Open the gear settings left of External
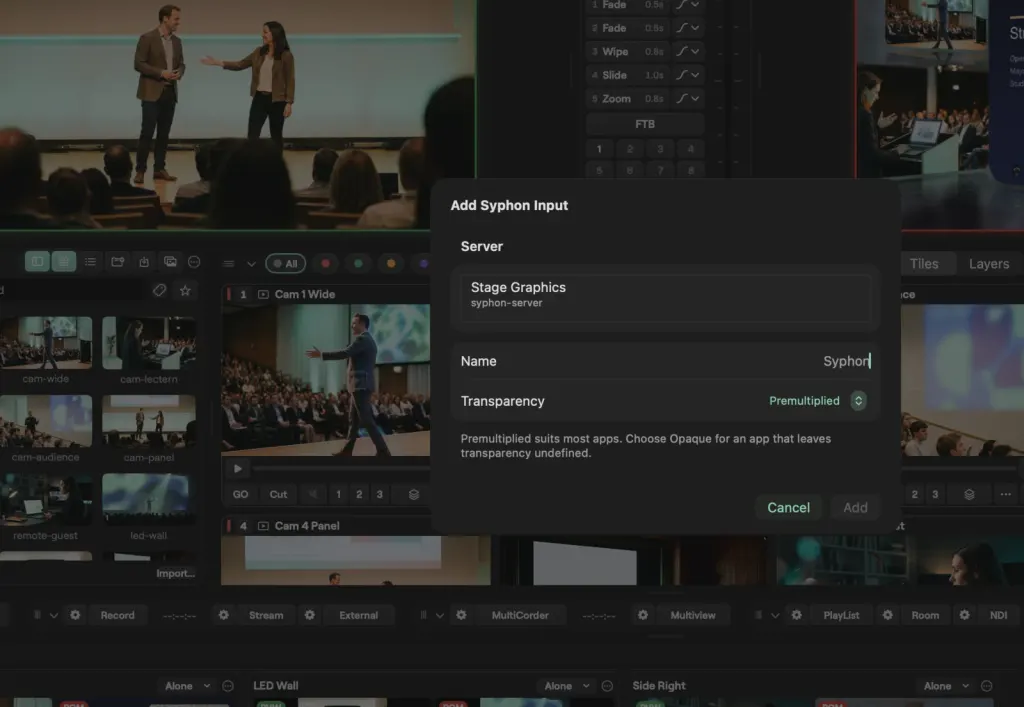The width and height of the screenshot is (1024, 707). click(x=310, y=615)
